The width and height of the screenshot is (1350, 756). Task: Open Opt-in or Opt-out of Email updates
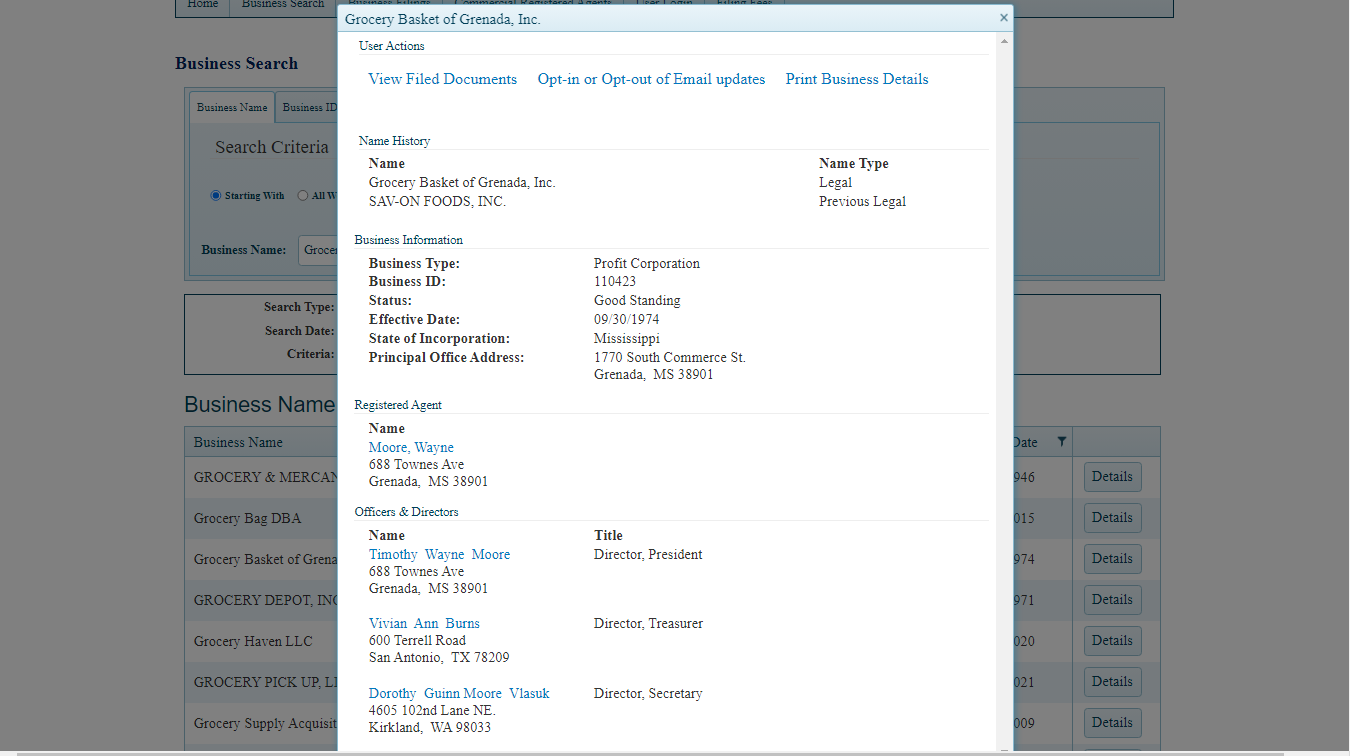click(x=651, y=79)
